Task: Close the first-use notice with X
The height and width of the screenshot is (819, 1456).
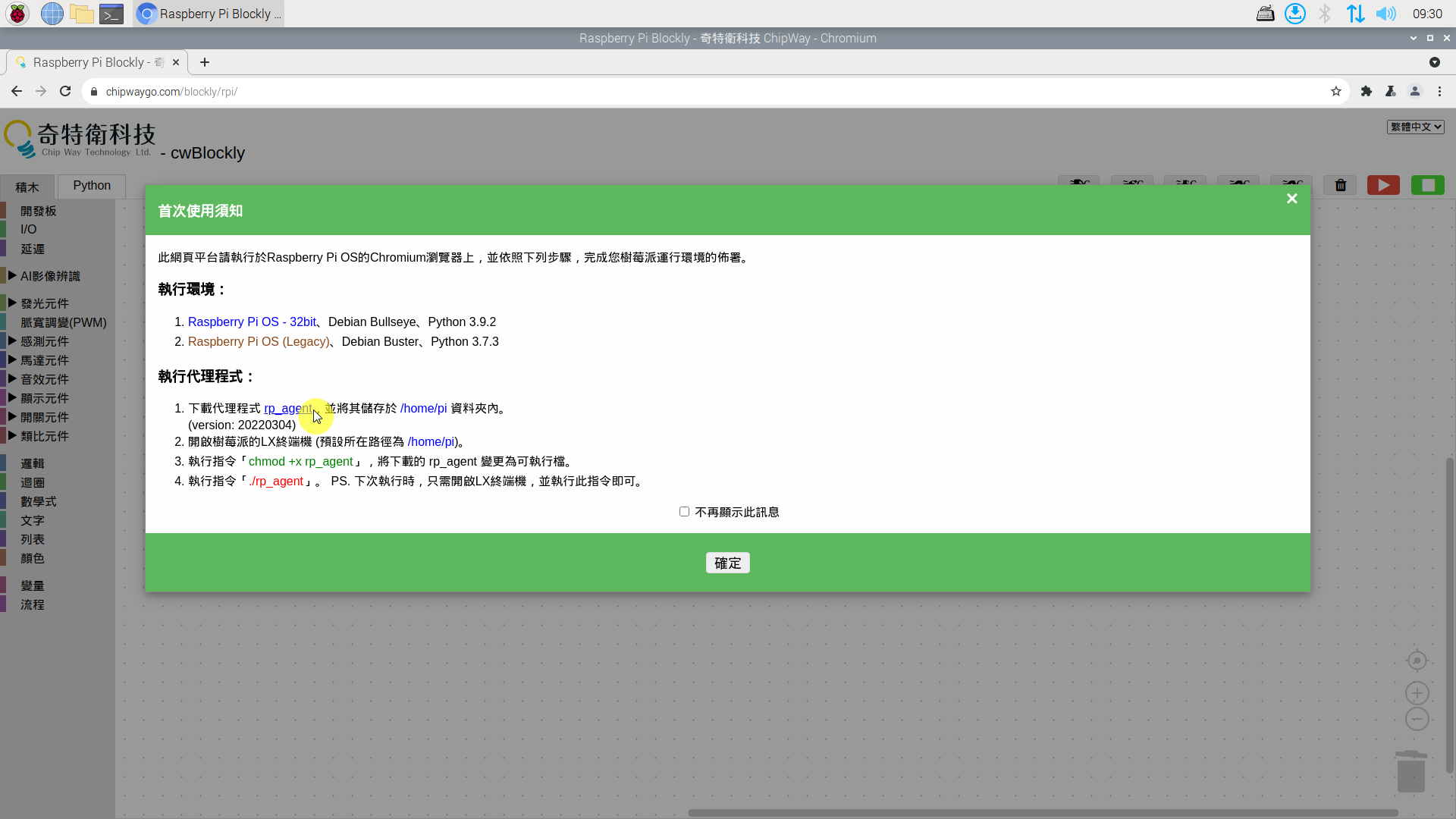Action: coord(1291,199)
